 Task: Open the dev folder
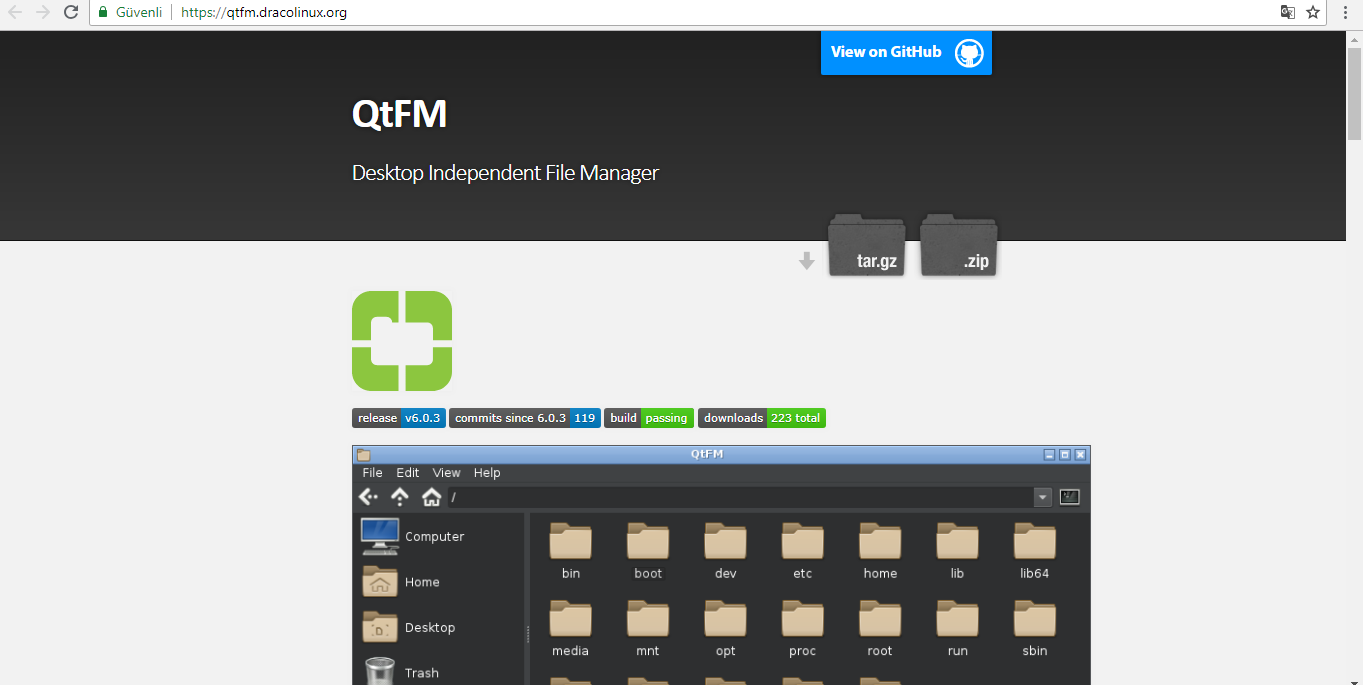coord(725,551)
